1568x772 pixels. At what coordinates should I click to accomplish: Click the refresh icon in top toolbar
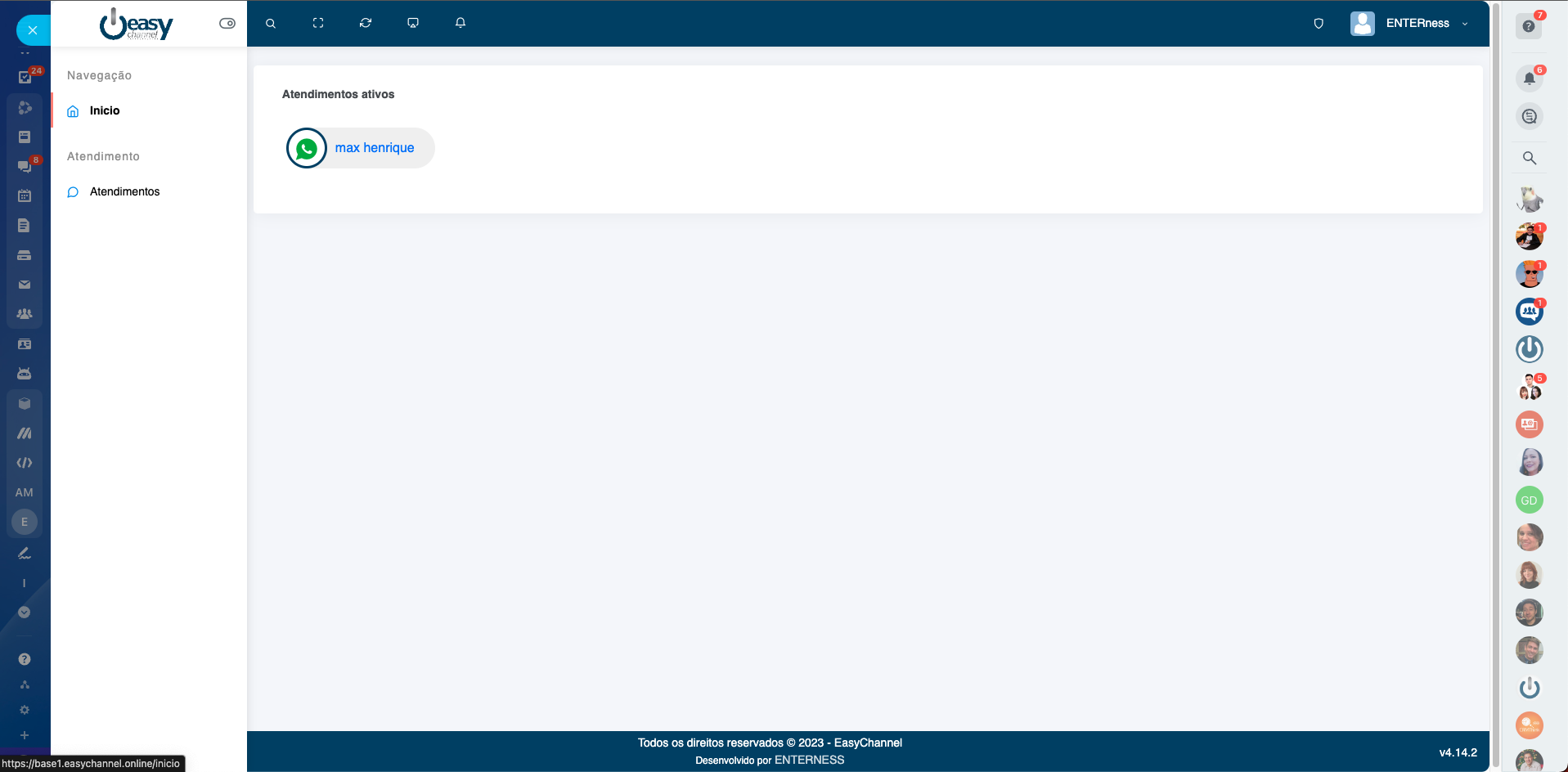click(x=366, y=24)
